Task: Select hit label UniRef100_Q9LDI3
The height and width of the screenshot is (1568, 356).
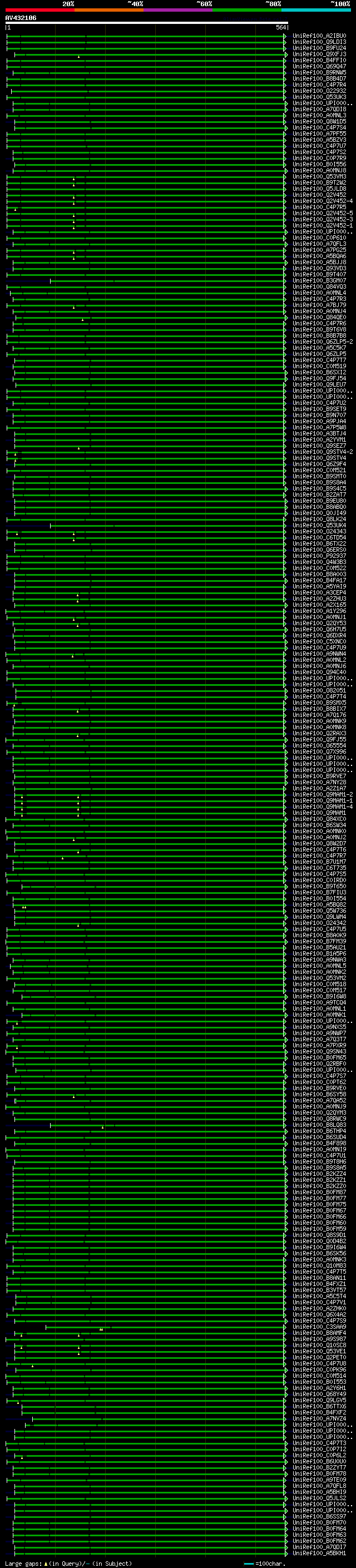Action: (319, 42)
